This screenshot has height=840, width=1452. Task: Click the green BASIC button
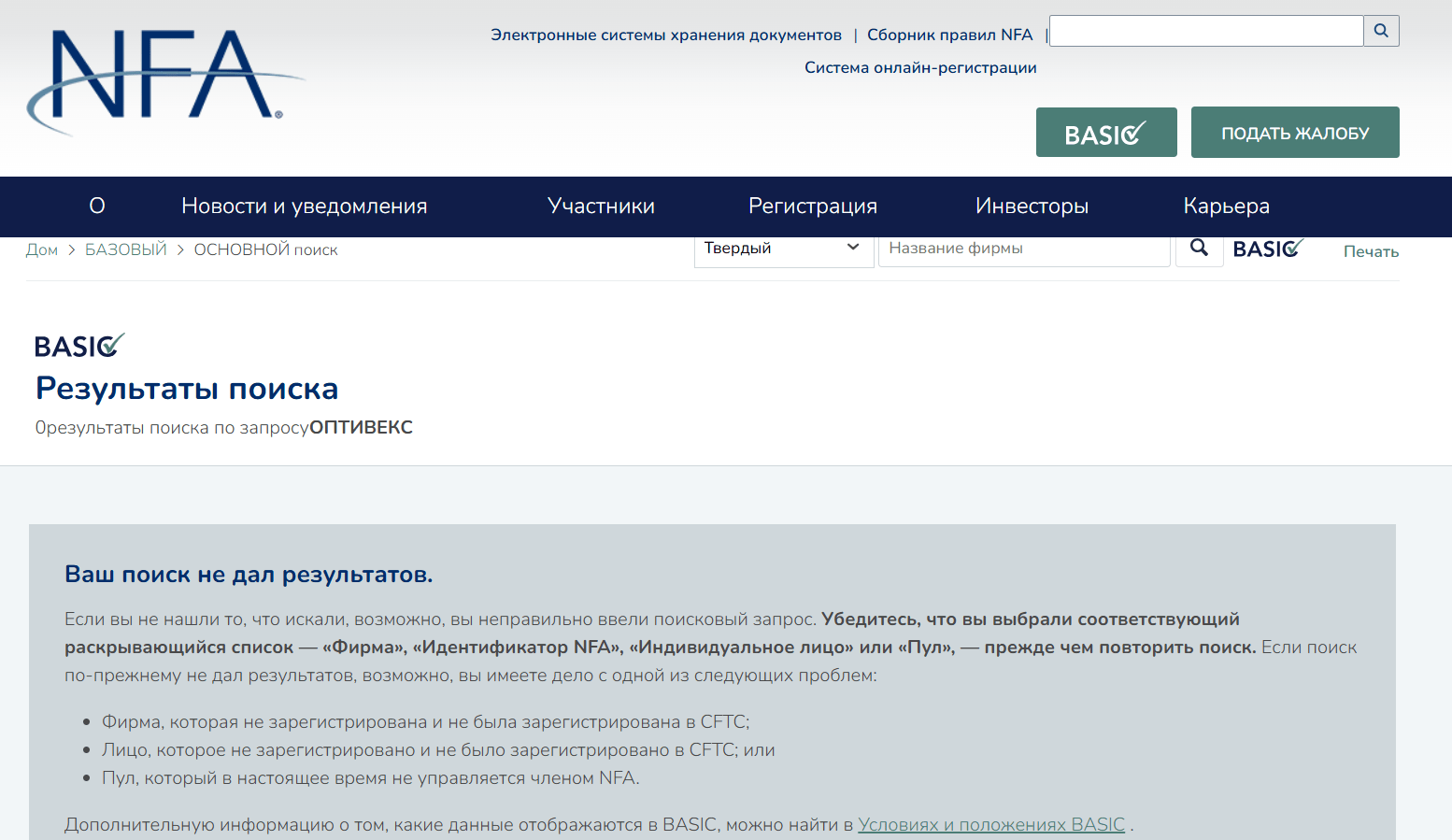click(x=1106, y=132)
